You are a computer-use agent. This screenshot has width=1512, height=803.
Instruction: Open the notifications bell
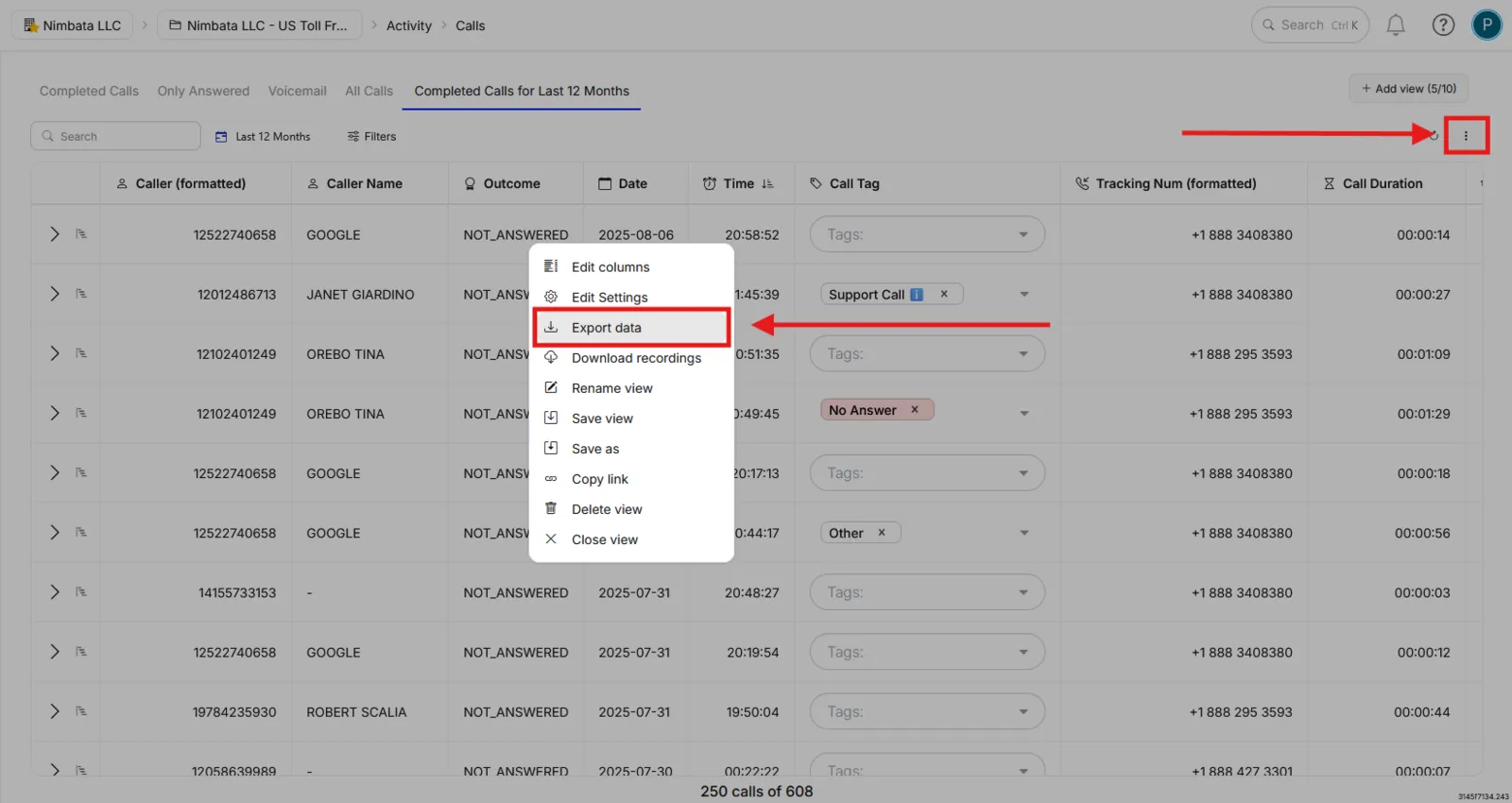point(1395,26)
